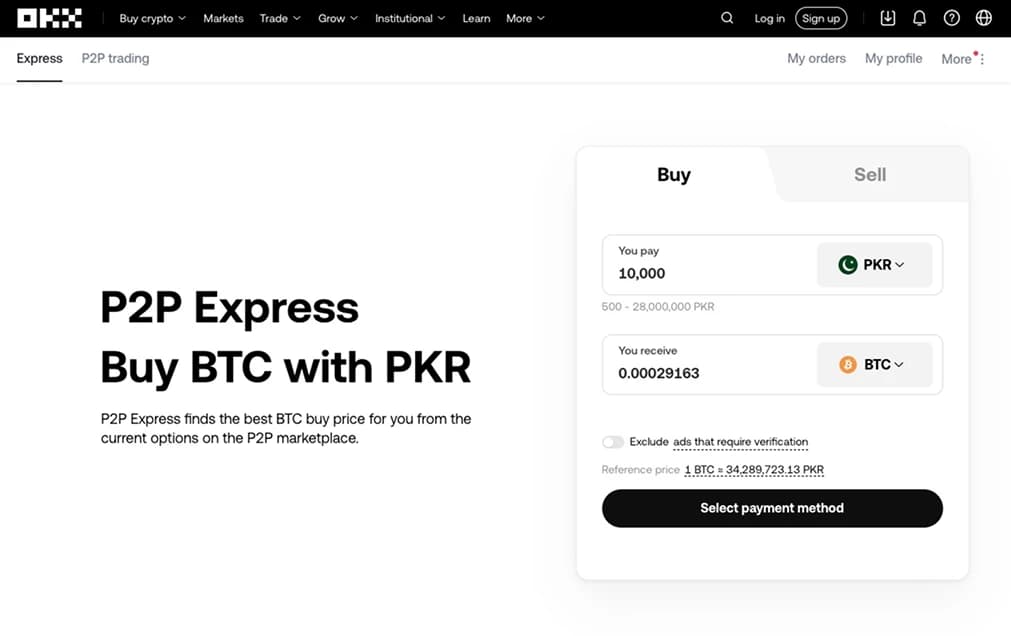Click the OKX logo

point(49,18)
